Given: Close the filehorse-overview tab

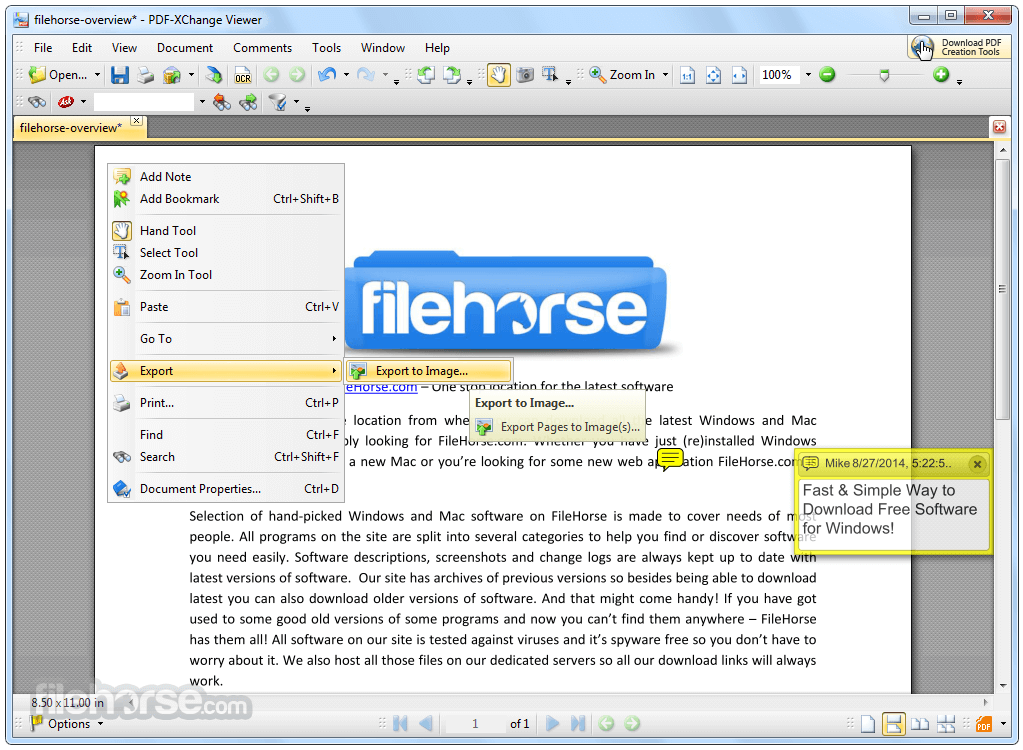Looking at the screenshot, I should point(136,121).
